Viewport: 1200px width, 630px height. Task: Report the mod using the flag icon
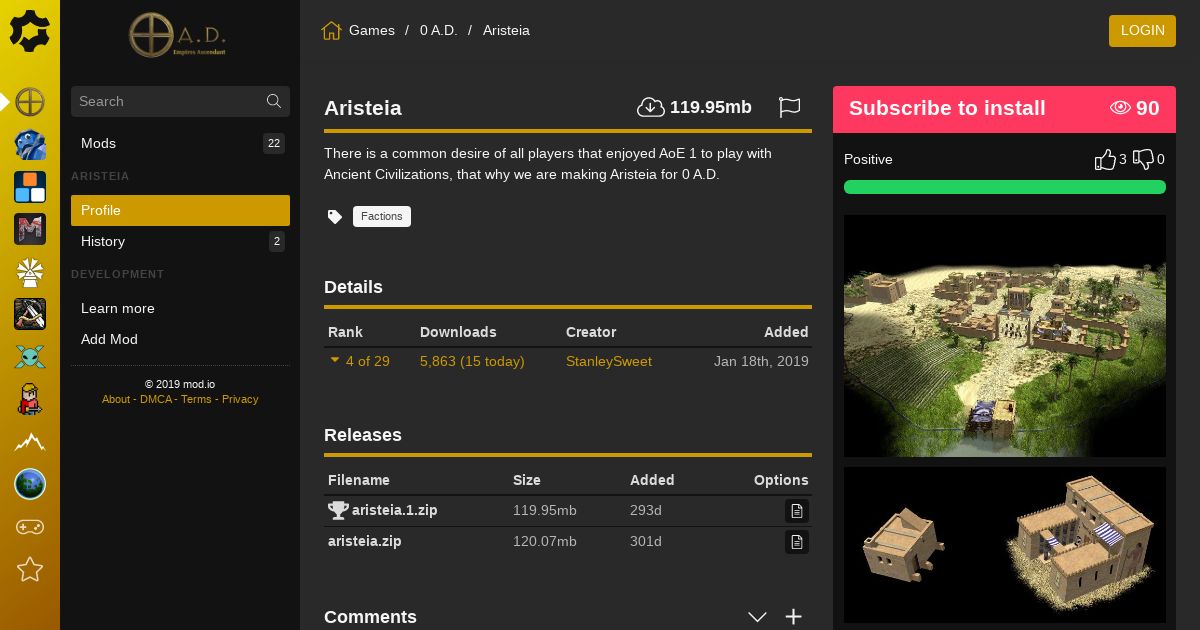790,107
